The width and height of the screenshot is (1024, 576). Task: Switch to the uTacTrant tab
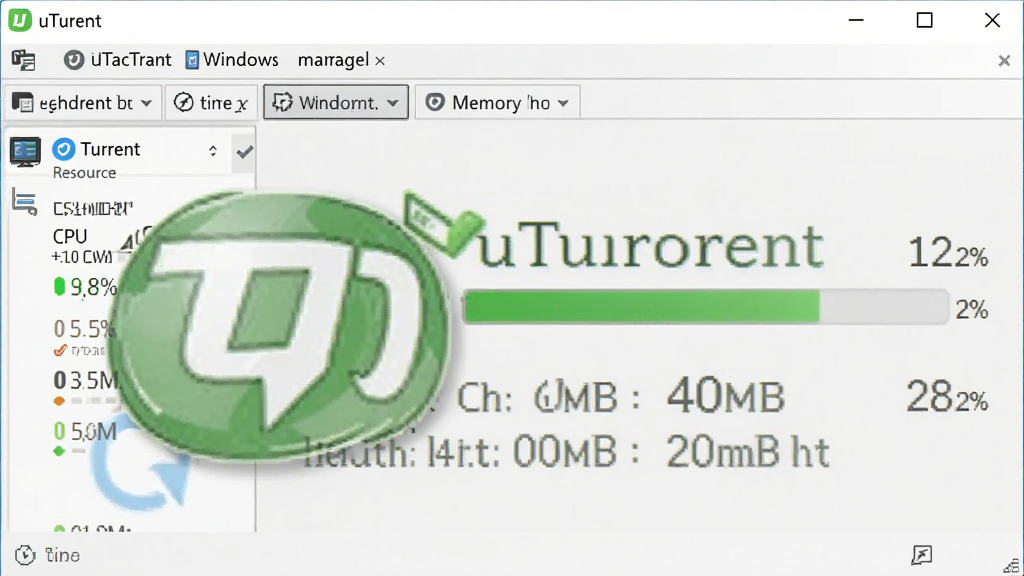point(118,60)
